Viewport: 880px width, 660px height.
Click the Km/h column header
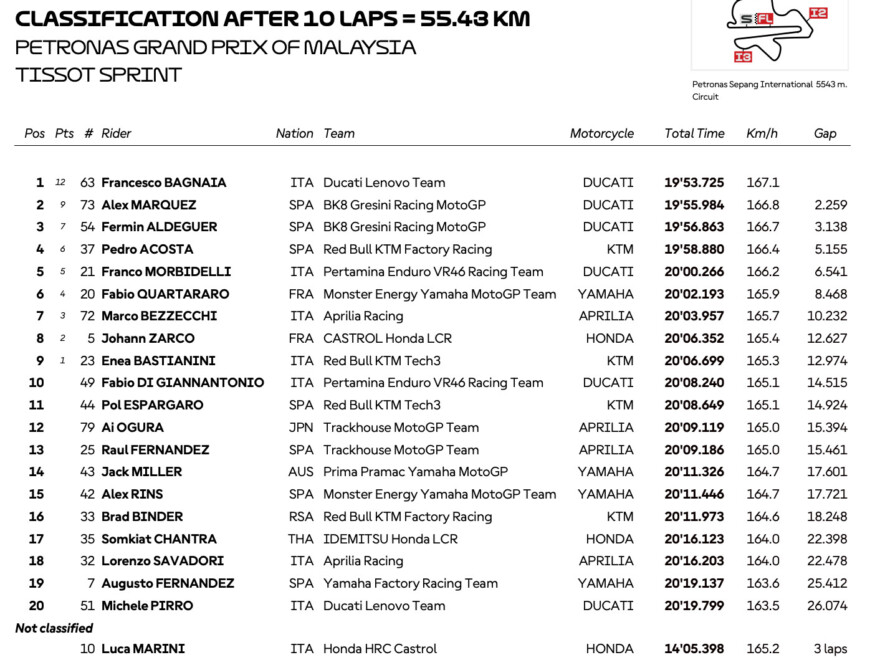(761, 133)
